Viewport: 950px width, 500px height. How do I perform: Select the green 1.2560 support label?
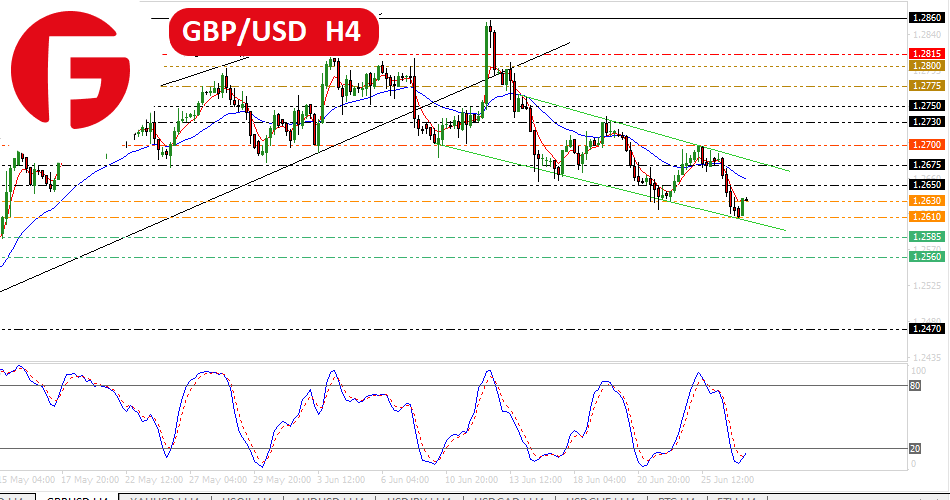tap(926, 257)
